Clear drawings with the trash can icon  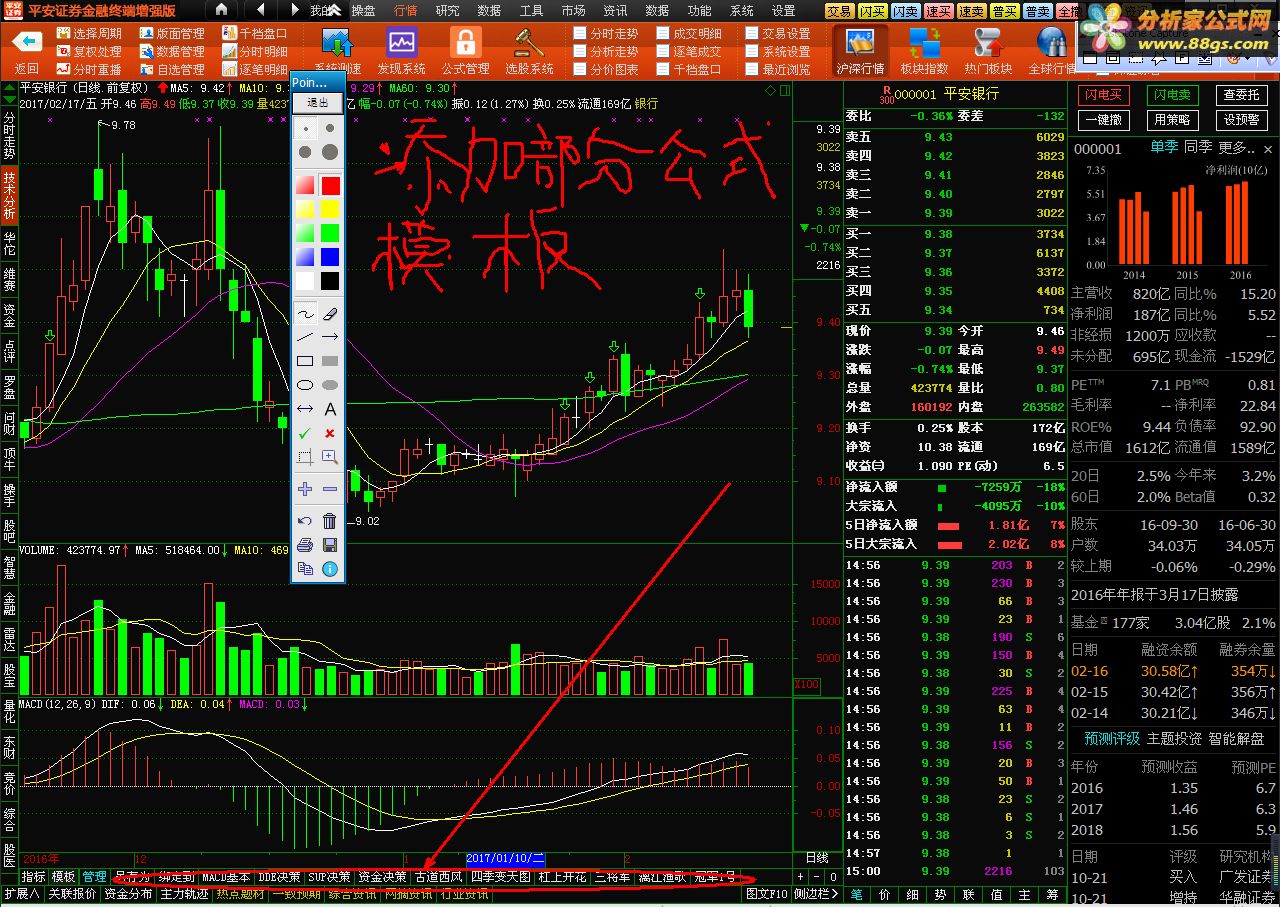(330, 521)
